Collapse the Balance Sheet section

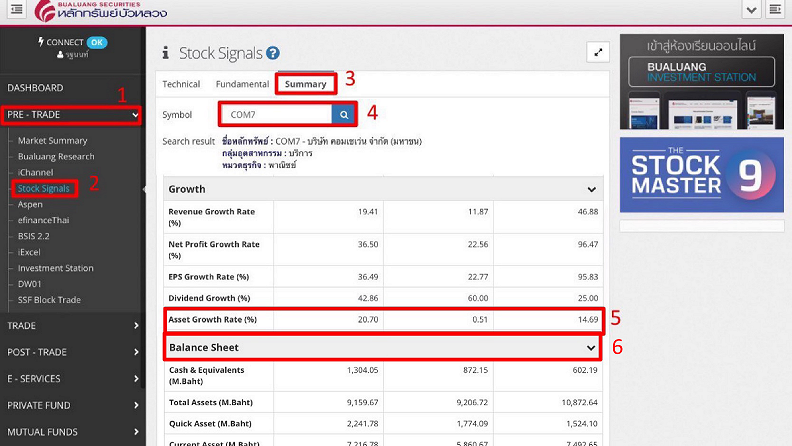(x=591, y=347)
